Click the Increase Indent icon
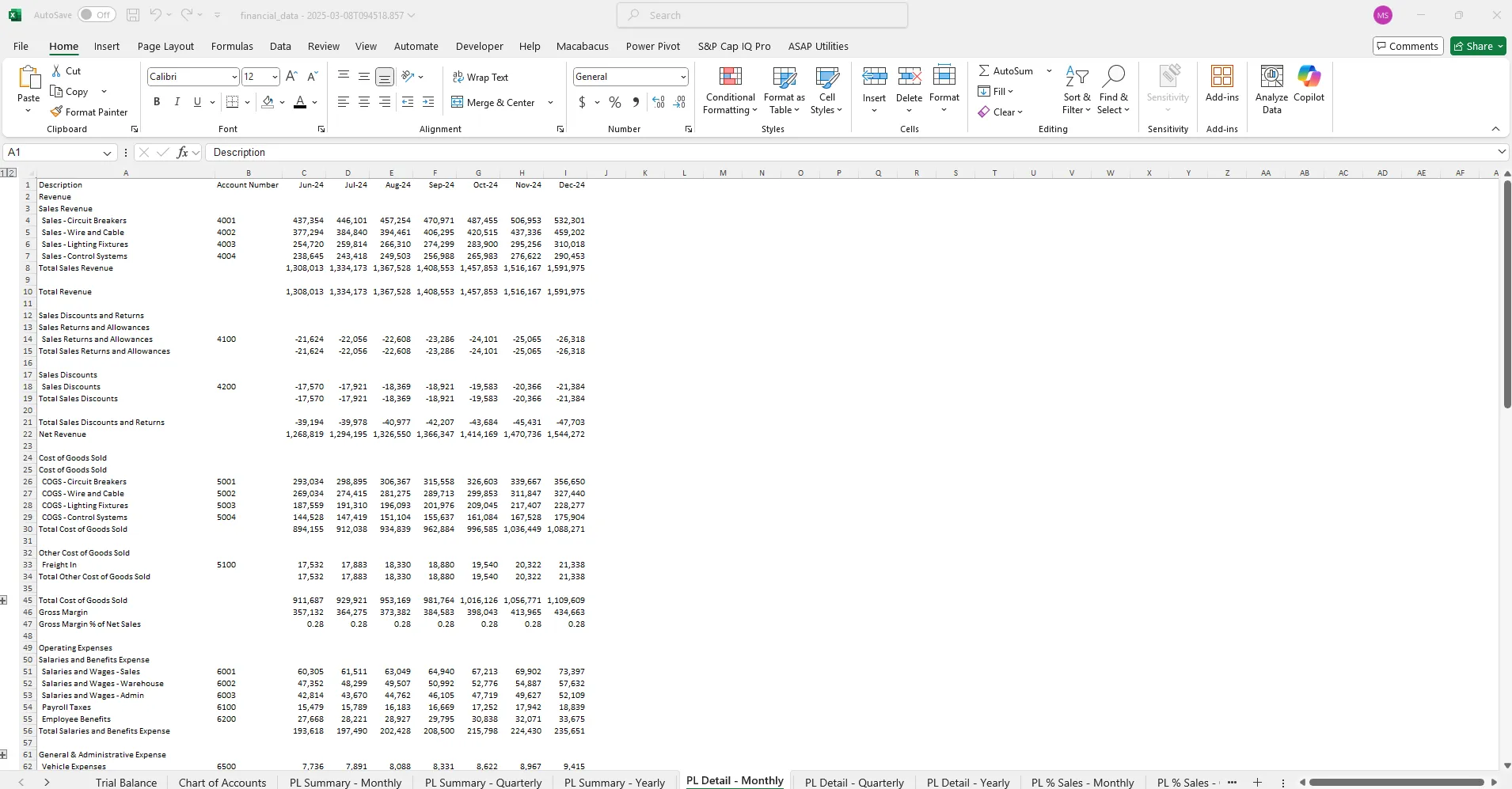The width and height of the screenshot is (1512, 789). (428, 102)
